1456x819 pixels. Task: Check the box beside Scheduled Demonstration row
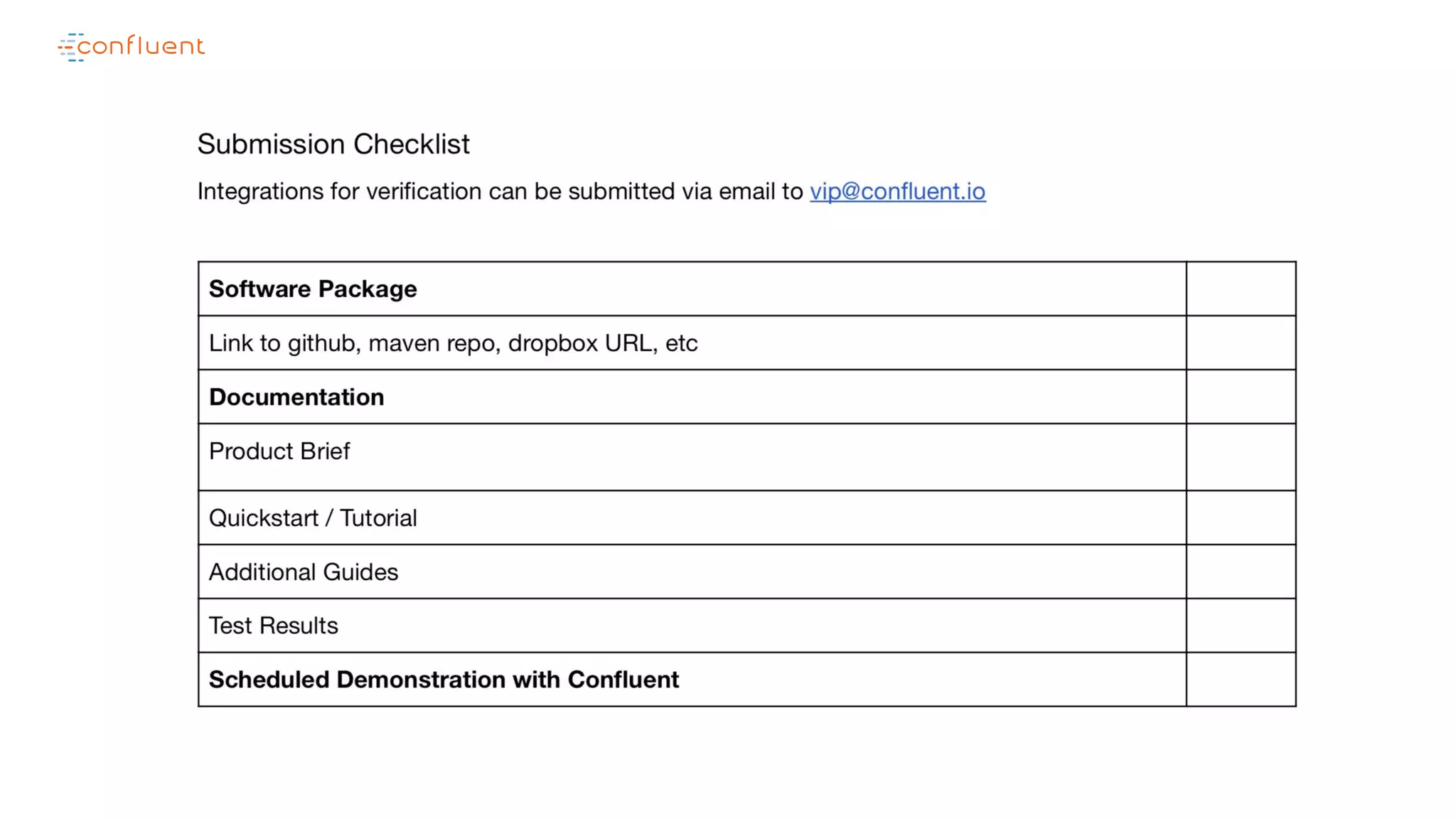[1241, 680]
